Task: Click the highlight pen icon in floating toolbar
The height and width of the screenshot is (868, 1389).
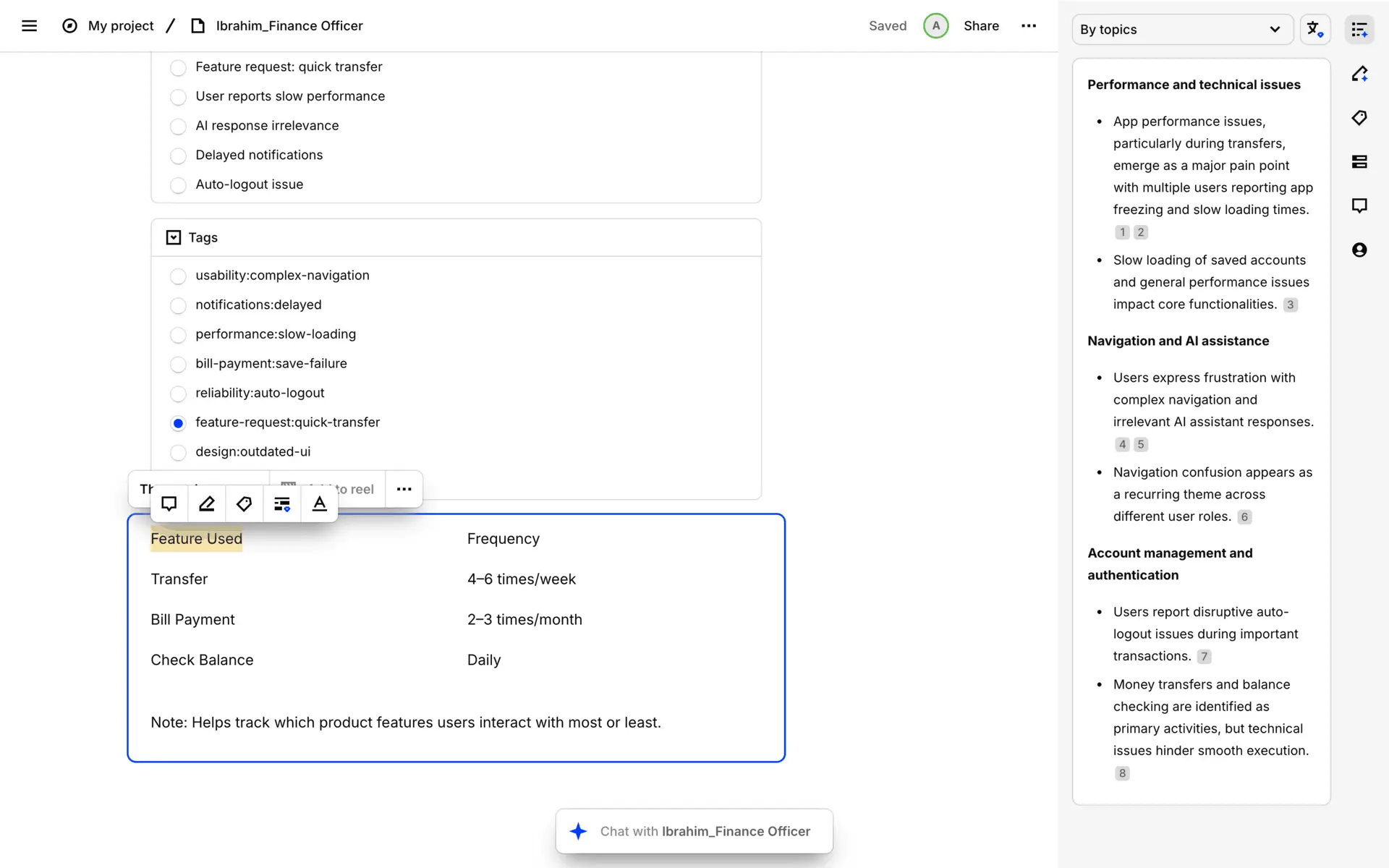Action: pyautogui.click(x=207, y=504)
